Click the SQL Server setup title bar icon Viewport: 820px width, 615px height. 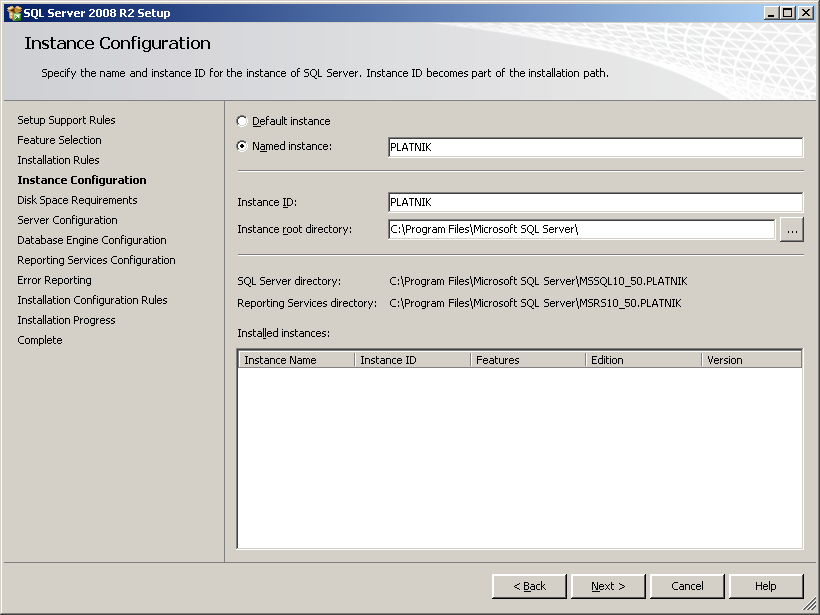(14, 13)
